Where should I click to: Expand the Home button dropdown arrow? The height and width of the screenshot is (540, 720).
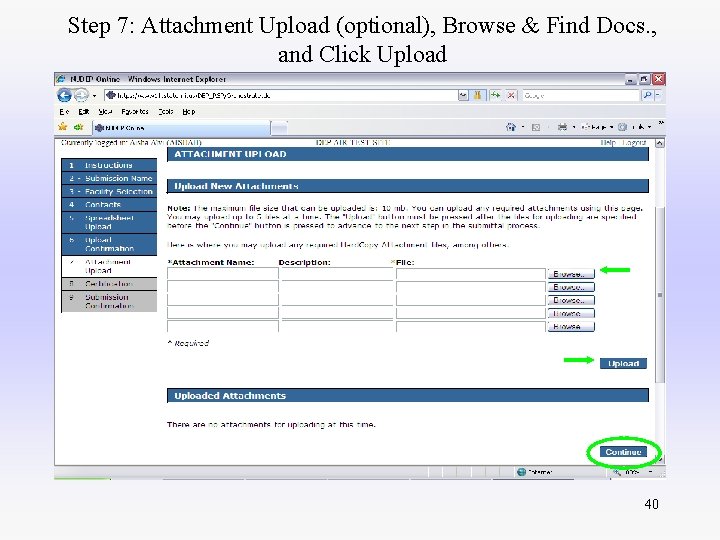click(x=523, y=127)
